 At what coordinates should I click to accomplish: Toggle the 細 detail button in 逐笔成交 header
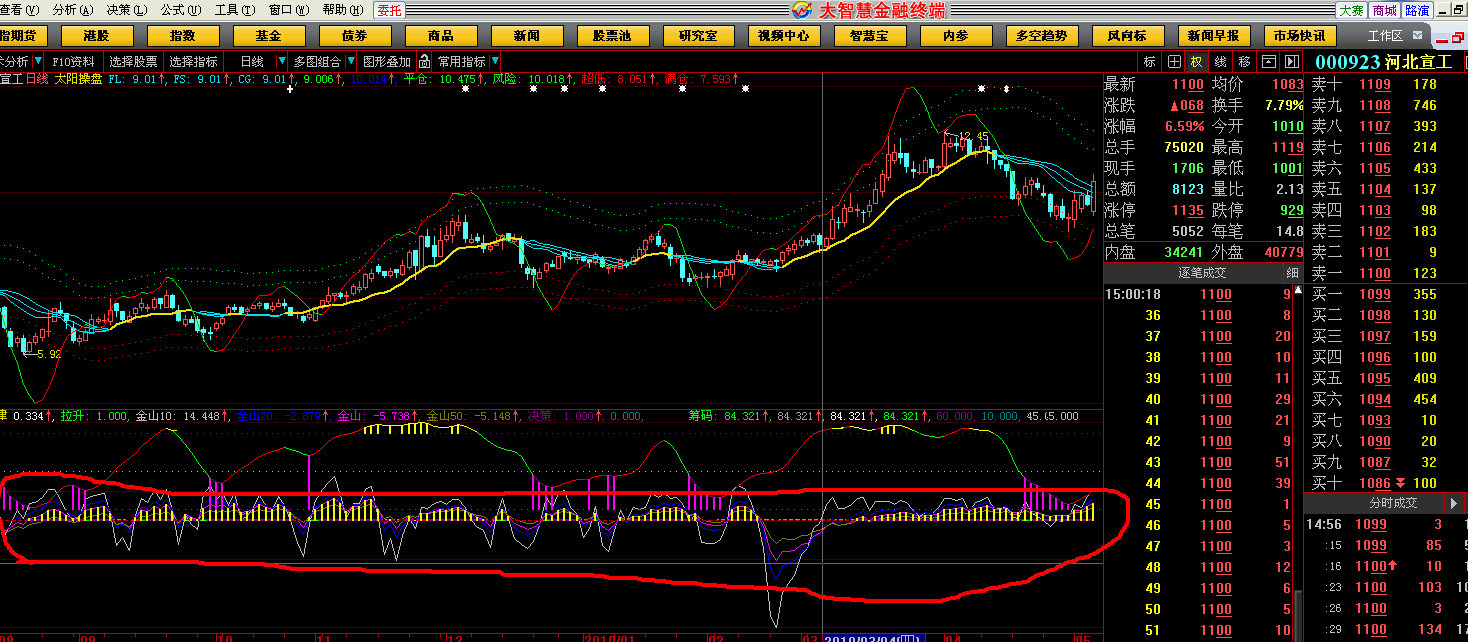pyautogui.click(x=1292, y=273)
